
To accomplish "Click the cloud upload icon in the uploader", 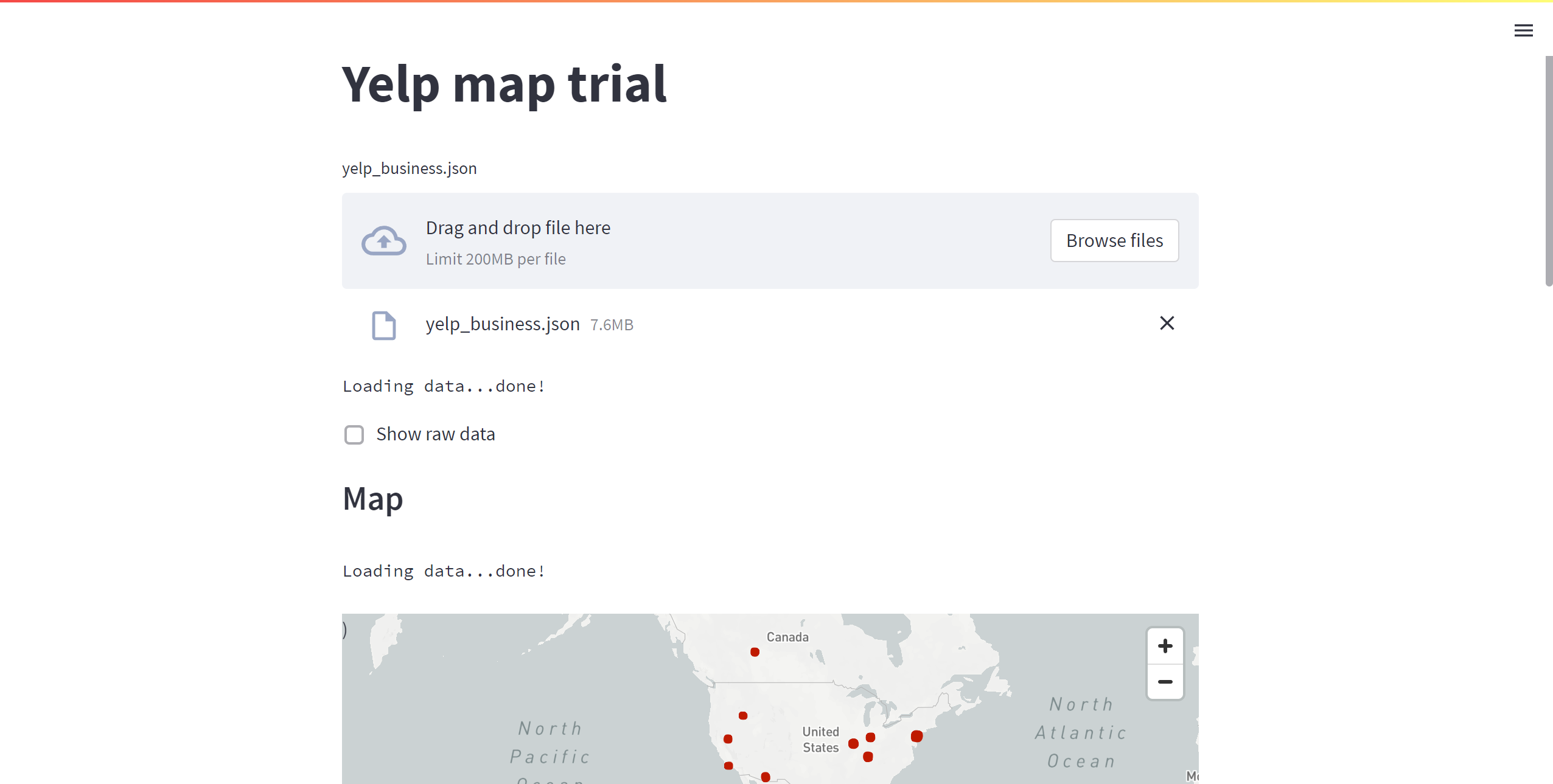I will tap(384, 240).
